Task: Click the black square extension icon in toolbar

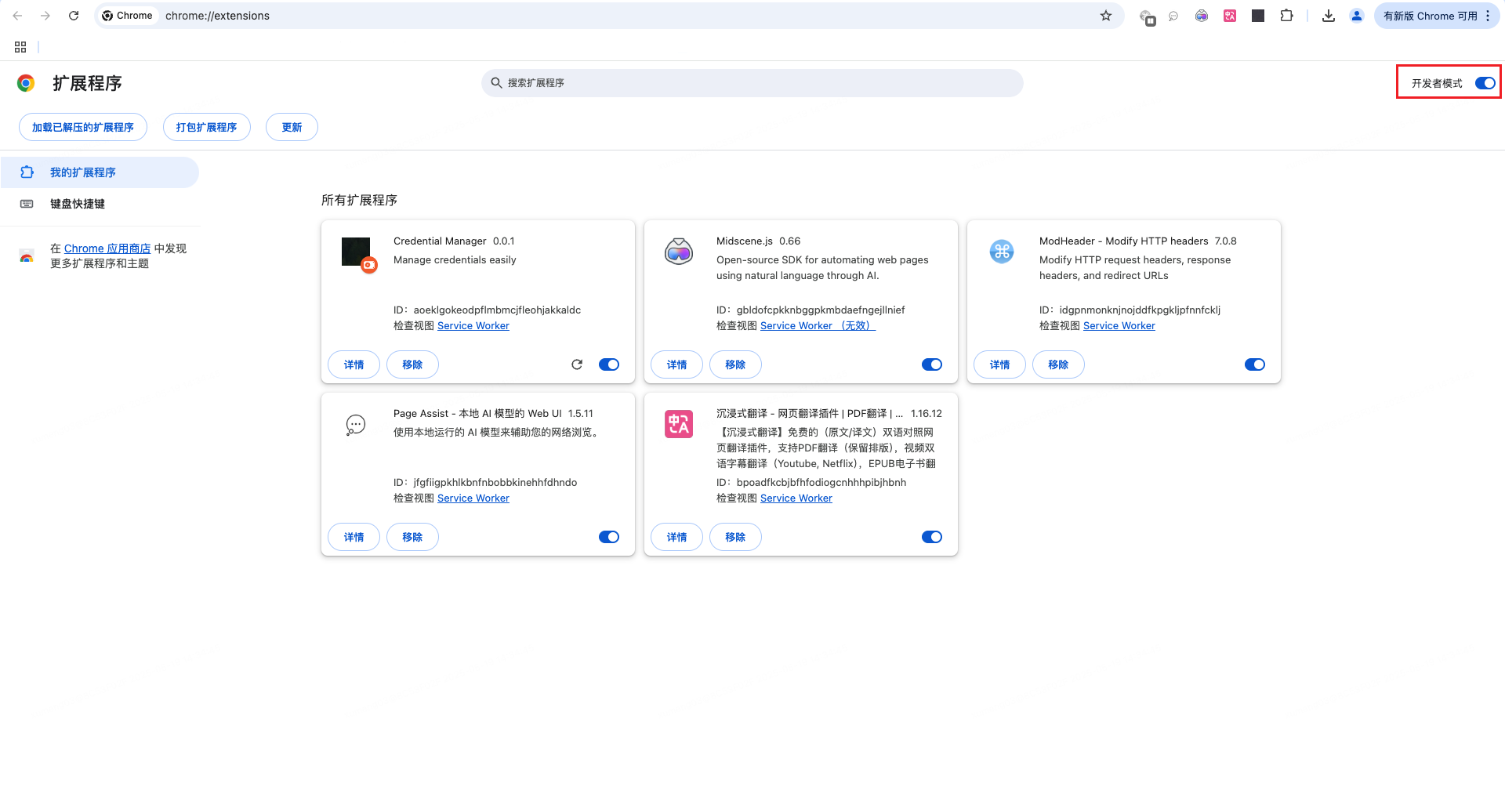Action: tap(1258, 16)
